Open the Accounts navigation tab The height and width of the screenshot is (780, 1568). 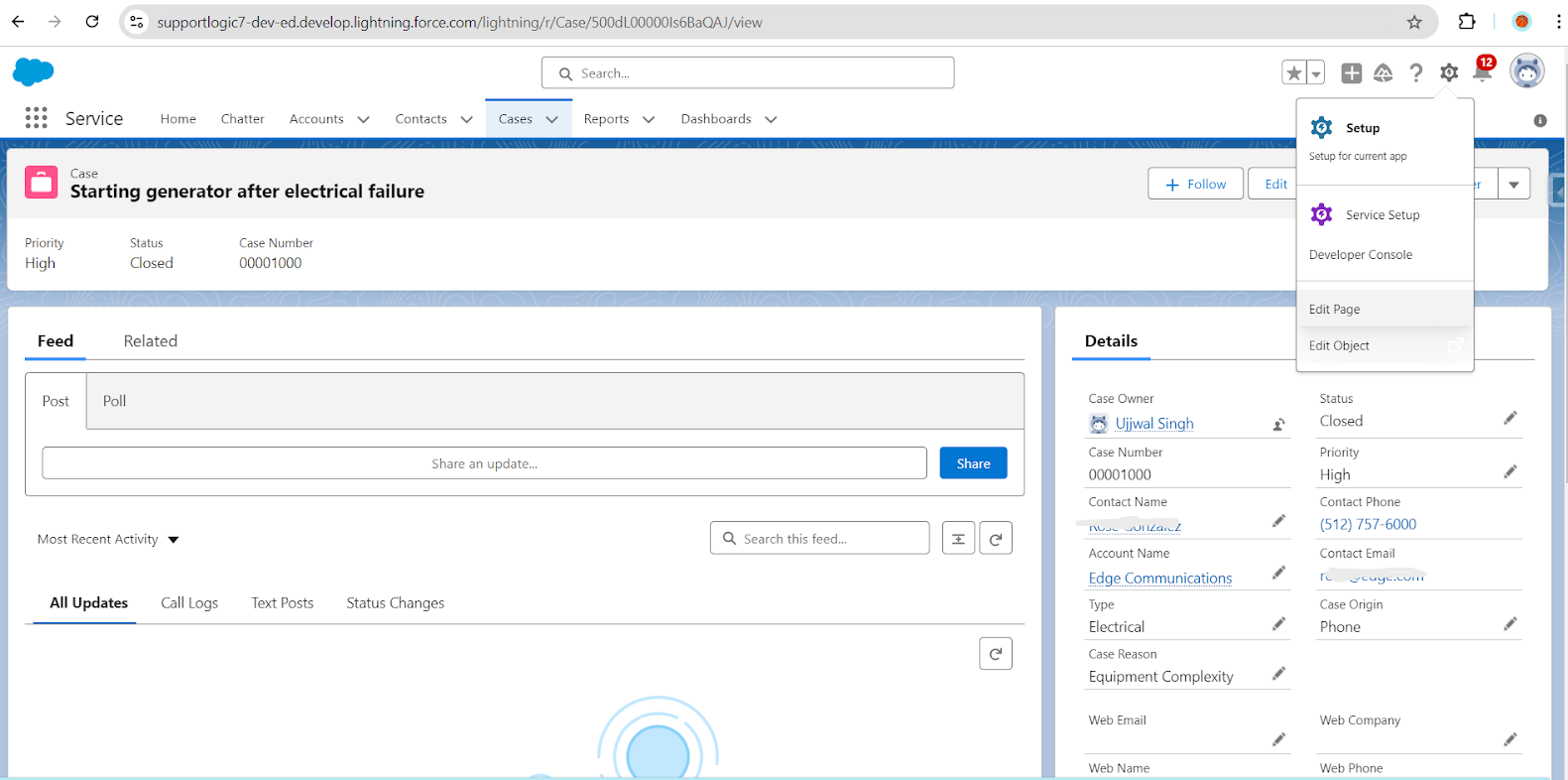316,118
